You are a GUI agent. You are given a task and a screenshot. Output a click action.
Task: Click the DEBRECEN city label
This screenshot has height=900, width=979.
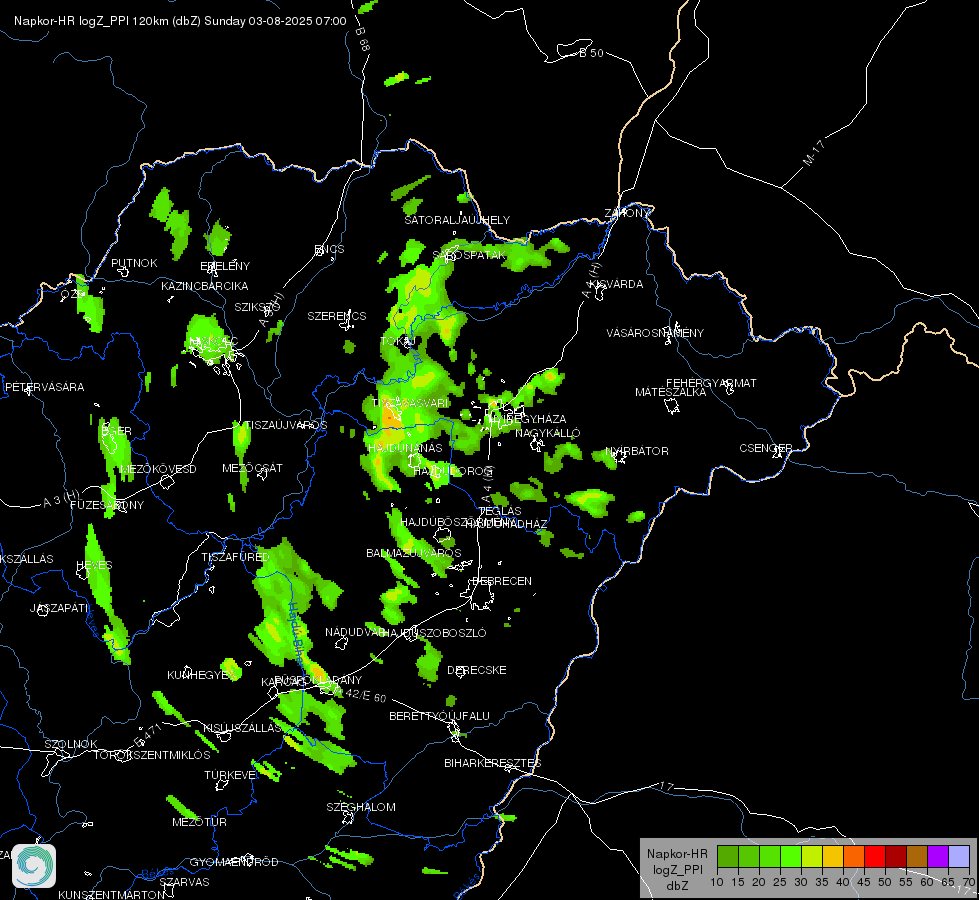(x=502, y=581)
